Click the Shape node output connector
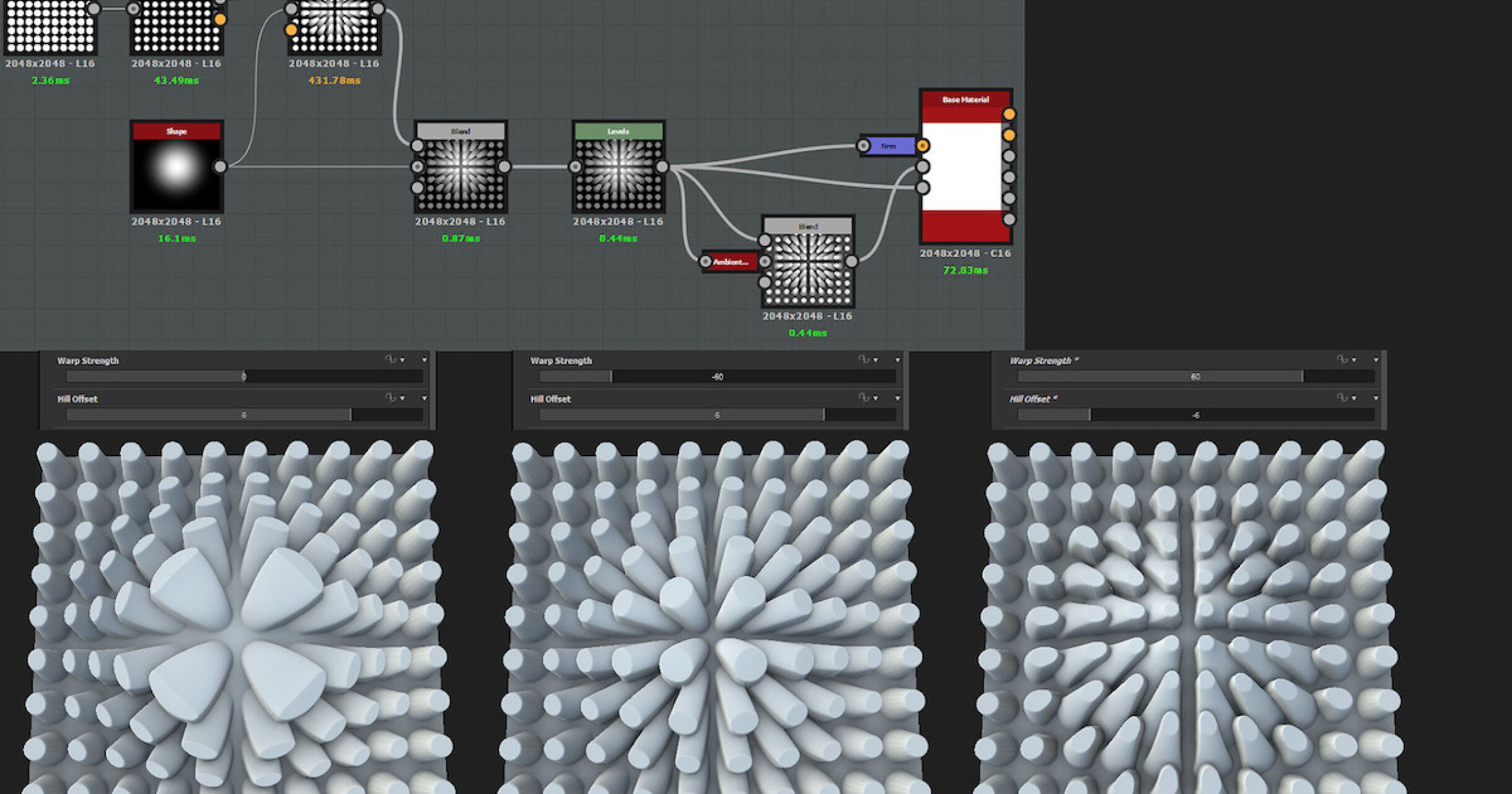Image resolution: width=1512 pixels, height=794 pixels. click(x=220, y=166)
